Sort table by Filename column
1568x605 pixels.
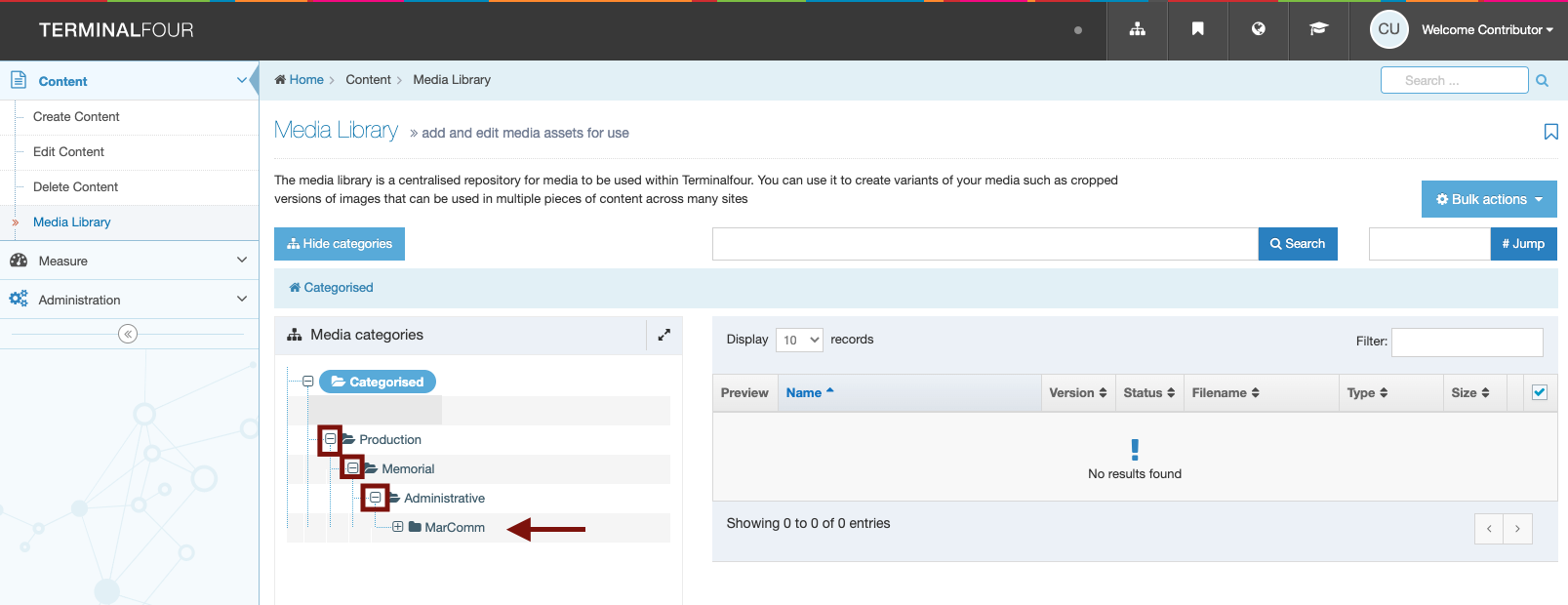(x=1261, y=393)
